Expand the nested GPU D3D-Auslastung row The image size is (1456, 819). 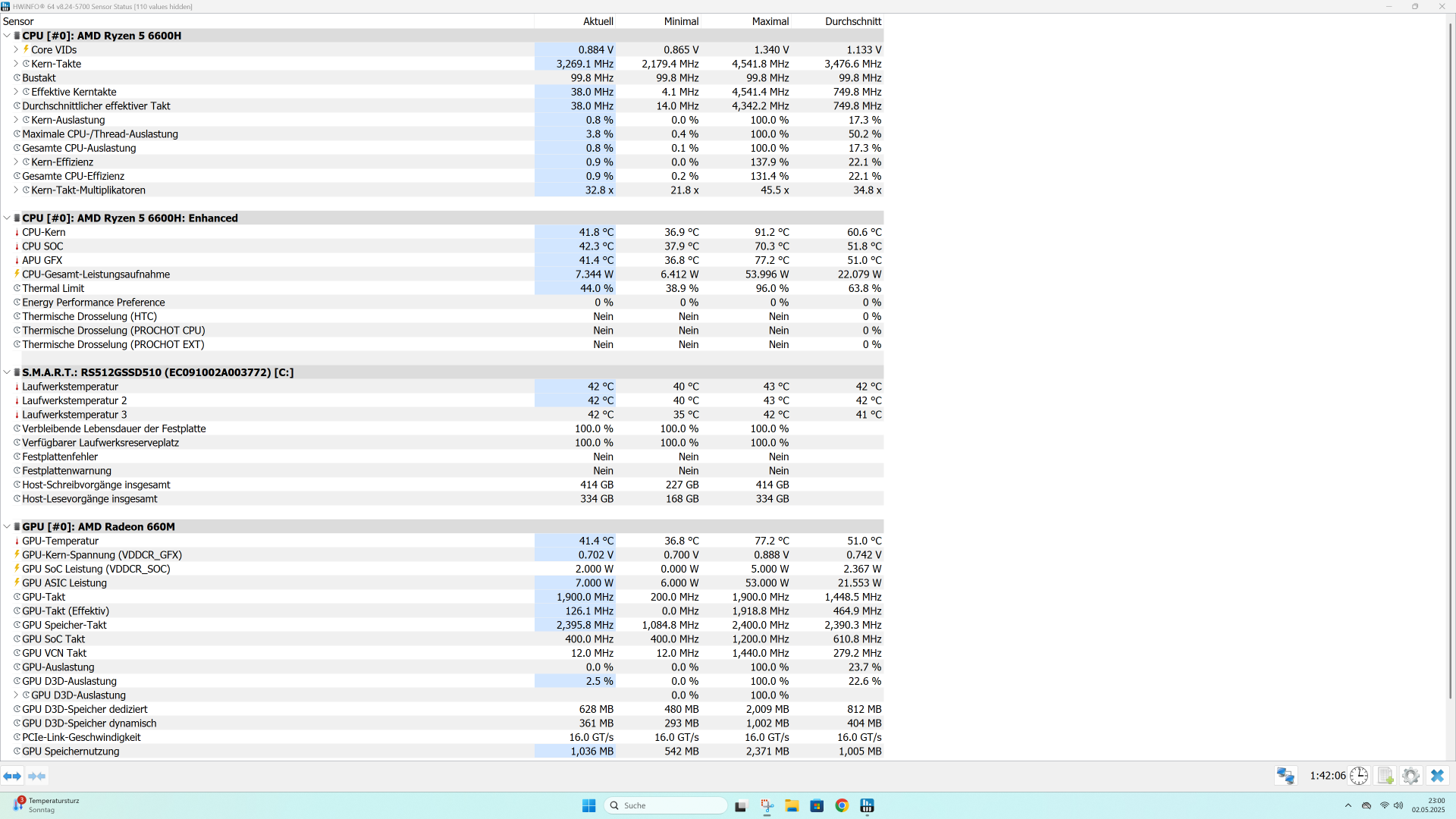pyautogui.click(x=16, y=695)
